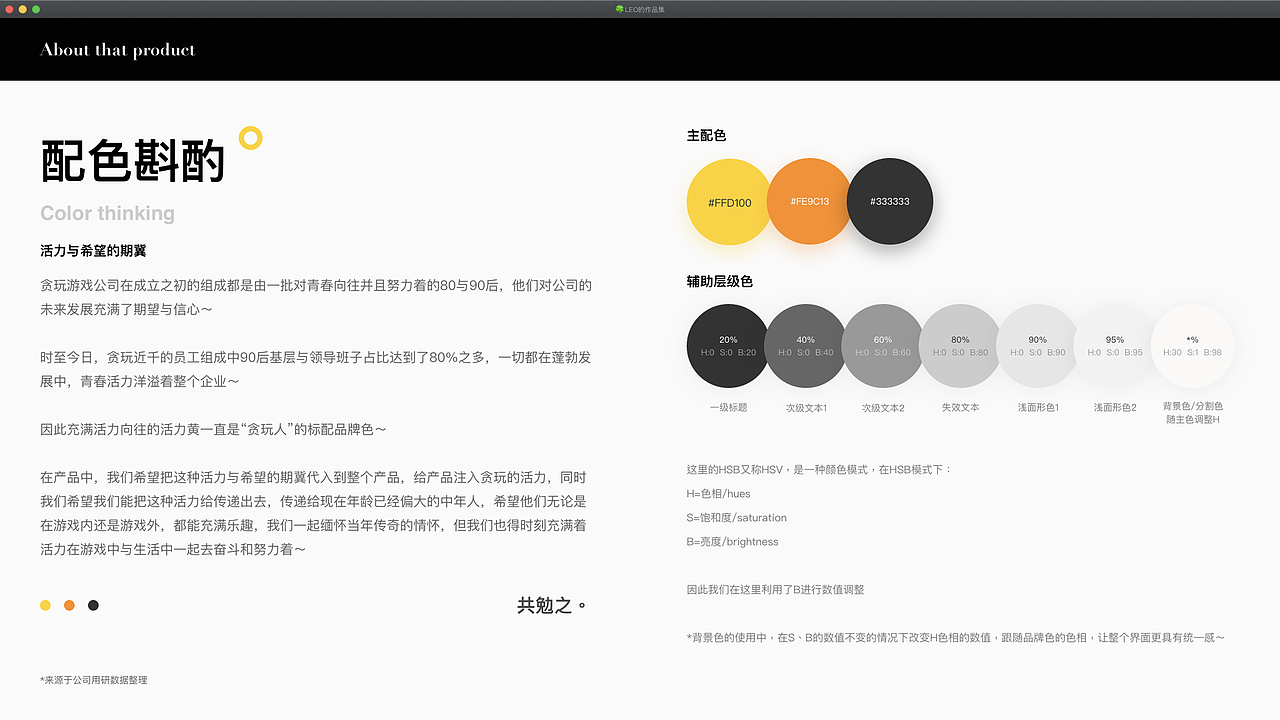Click the 活力与希望的期冀 subheading
1280x720 pixels.
(x=93, y=251)
